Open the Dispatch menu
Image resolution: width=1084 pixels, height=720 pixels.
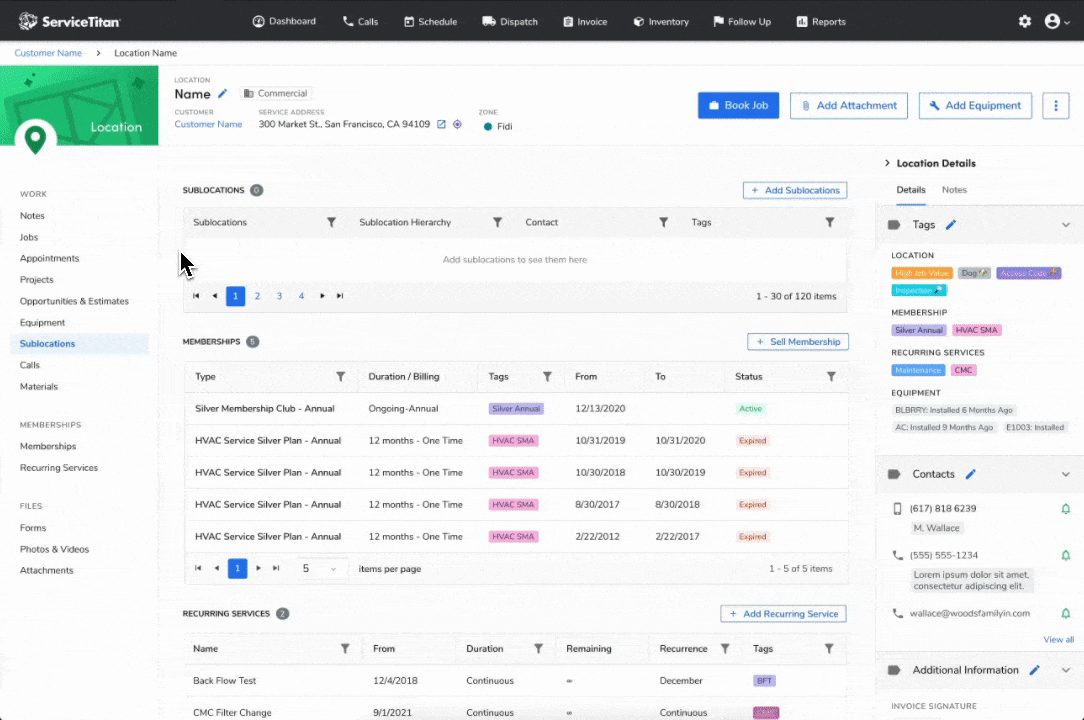[x=510, y=21]
